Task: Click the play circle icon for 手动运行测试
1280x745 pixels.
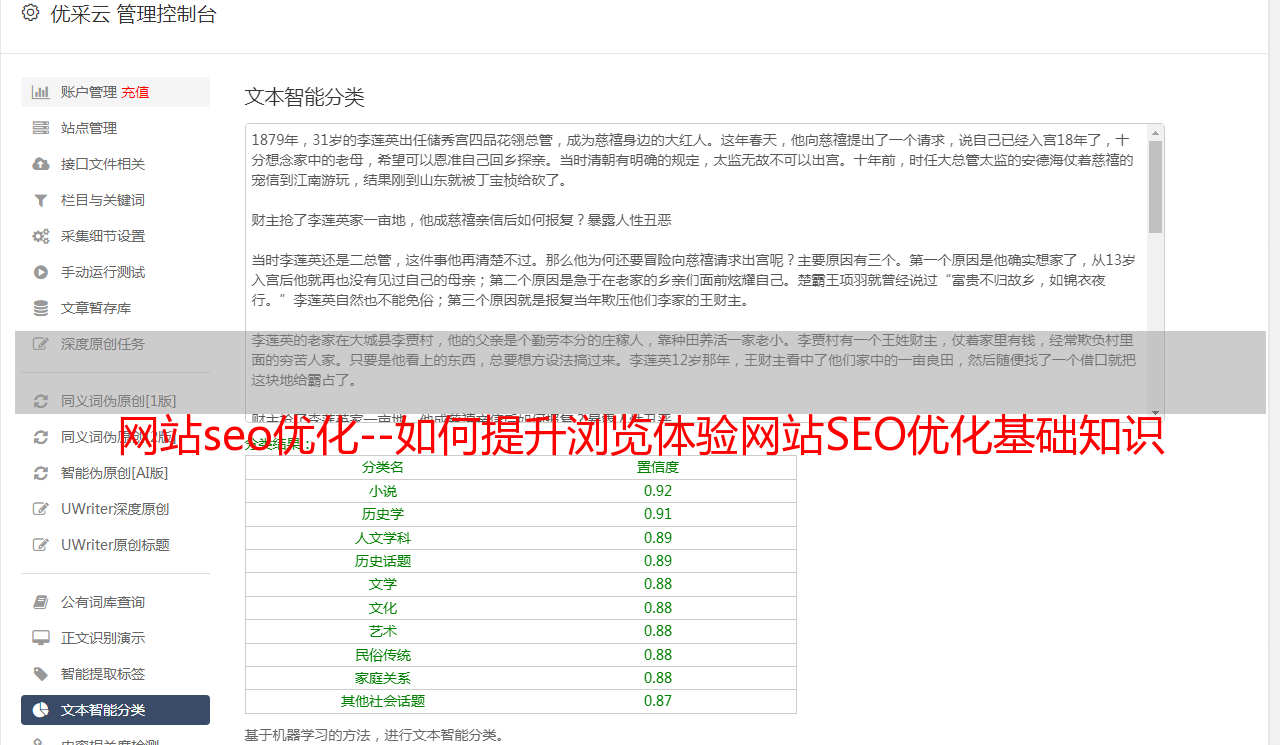Action: coord(41,272)
